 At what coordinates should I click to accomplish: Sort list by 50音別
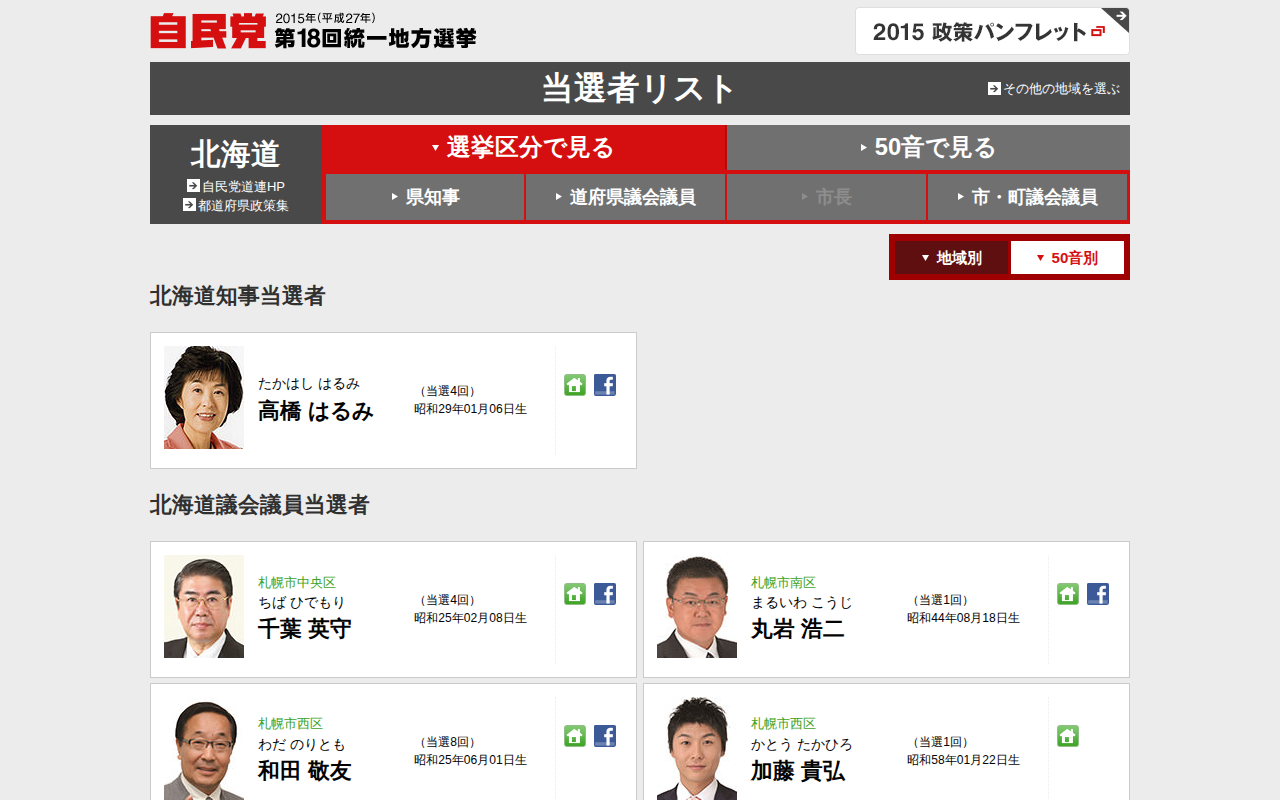(1067, 258)
